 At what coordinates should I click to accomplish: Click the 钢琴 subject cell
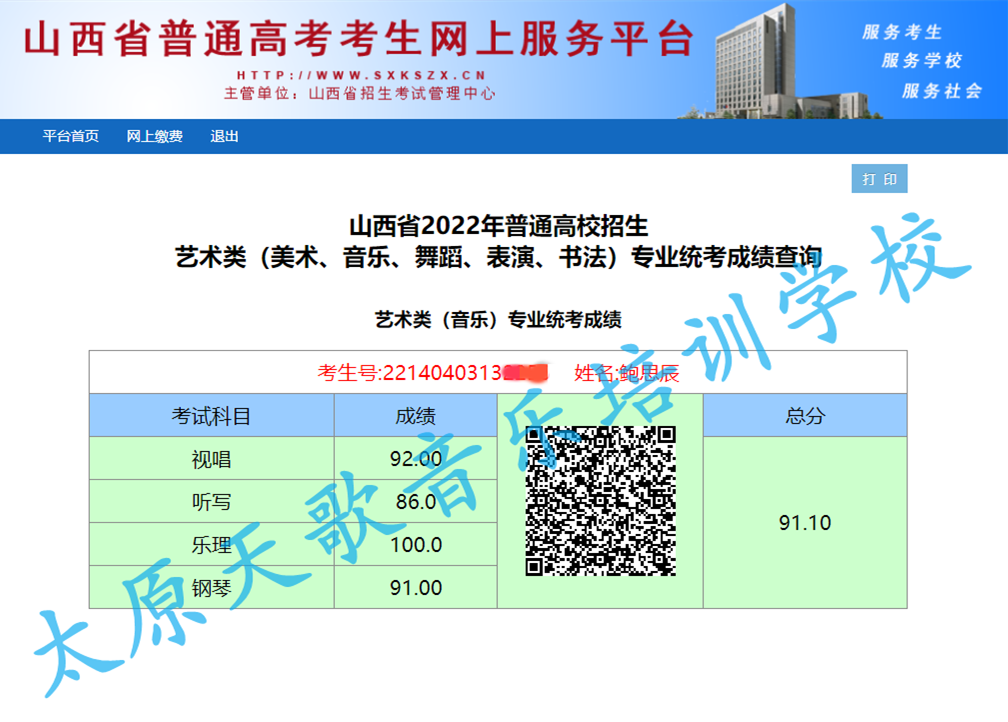tap(212, 588)
